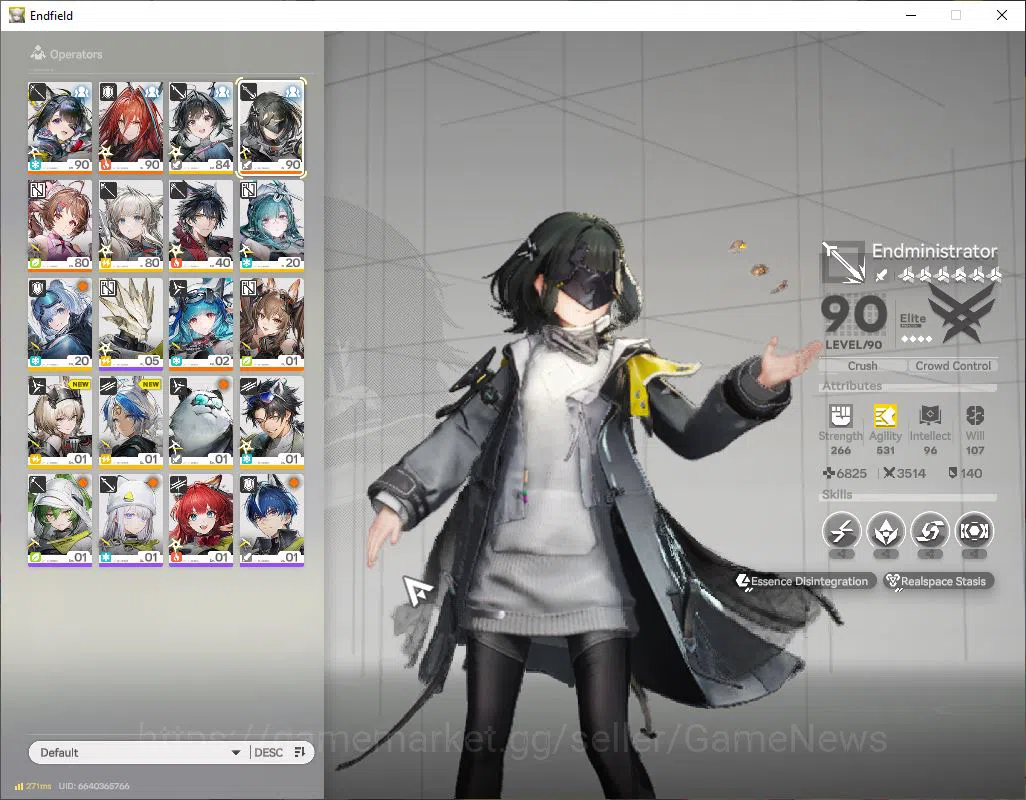The height and width of the screenshot is (800, 1026).
Task: Click the LEVEL/90 text
Action: click(x=853, y=344)
